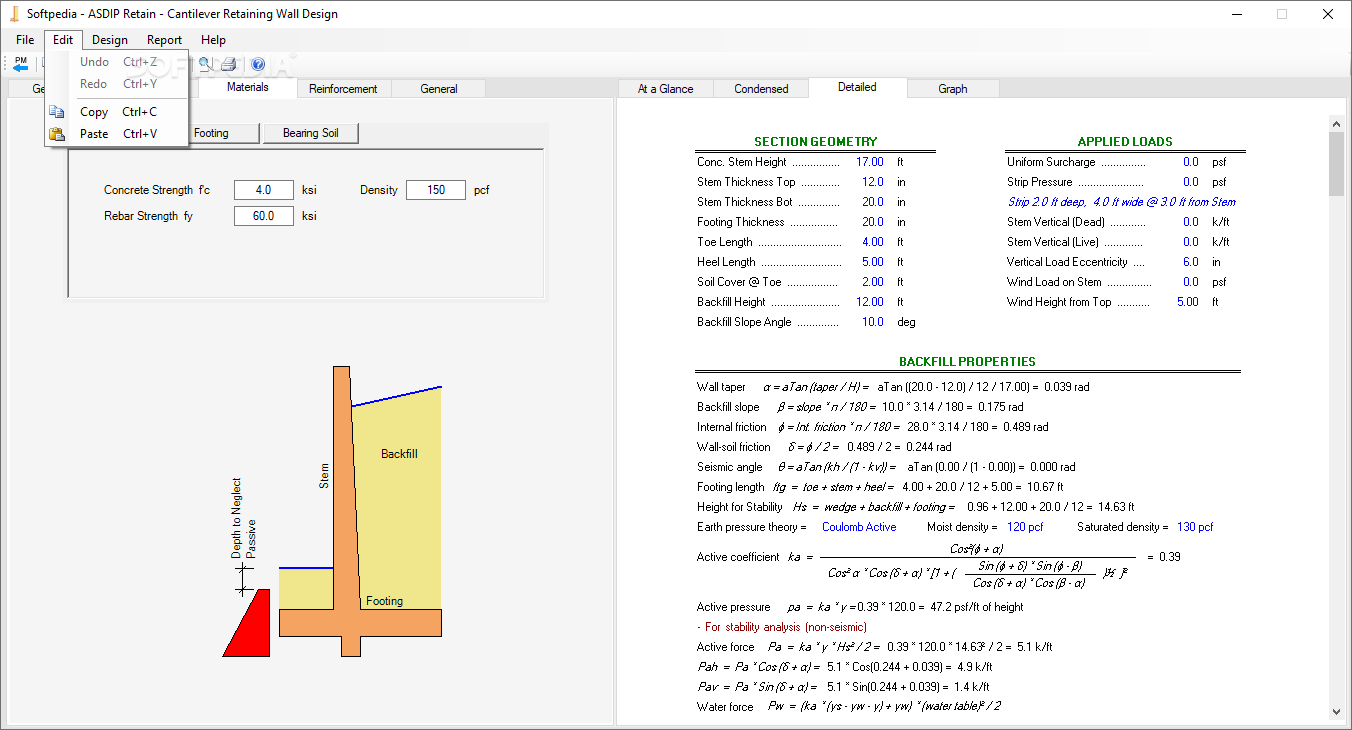Screen dimensions: 1352x730
Task: Open the Report menu
Action: [164, 40]
